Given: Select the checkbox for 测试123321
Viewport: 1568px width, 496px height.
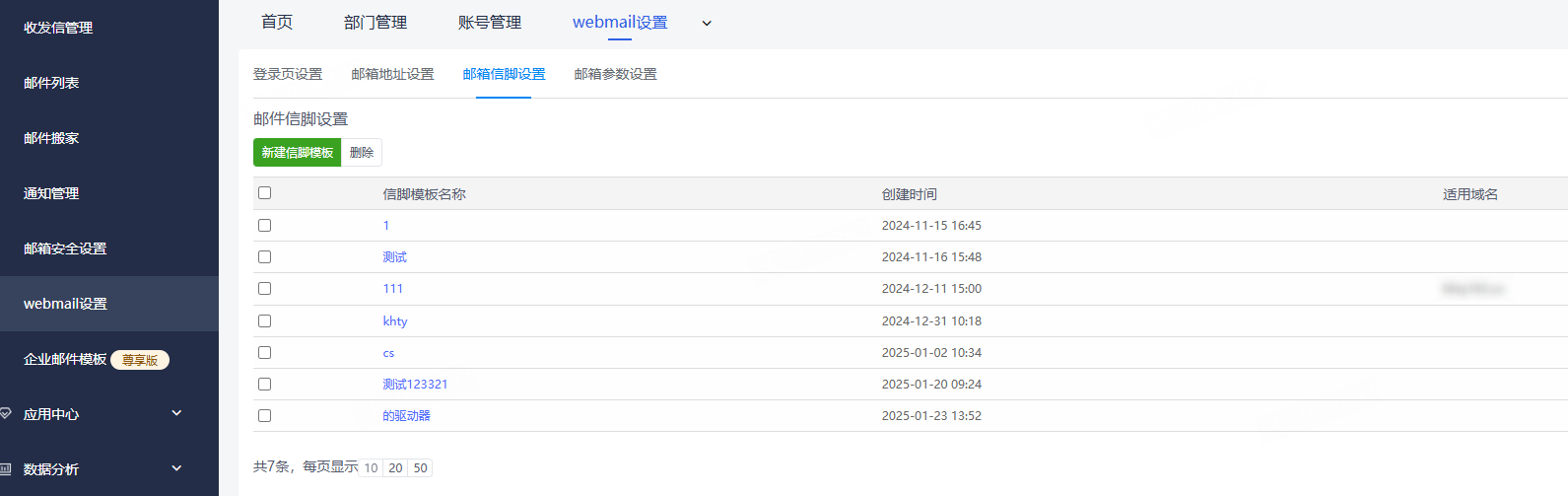Looking at the screenshot, I should click(264, 385).
